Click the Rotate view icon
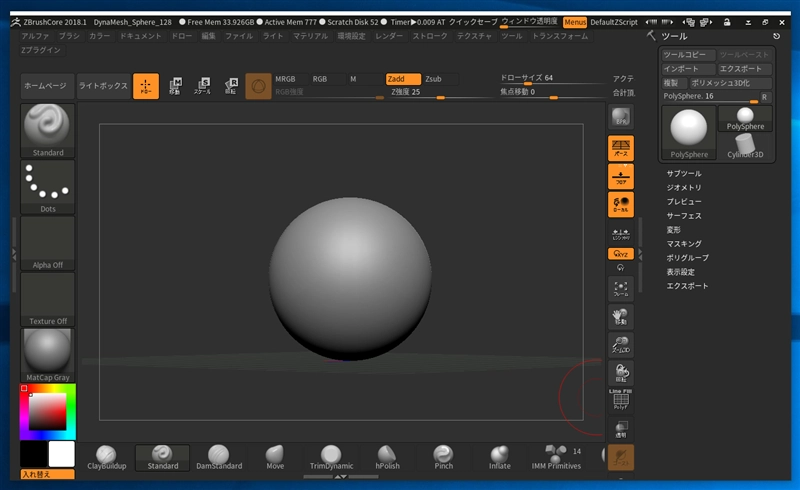 pos(620,373)
